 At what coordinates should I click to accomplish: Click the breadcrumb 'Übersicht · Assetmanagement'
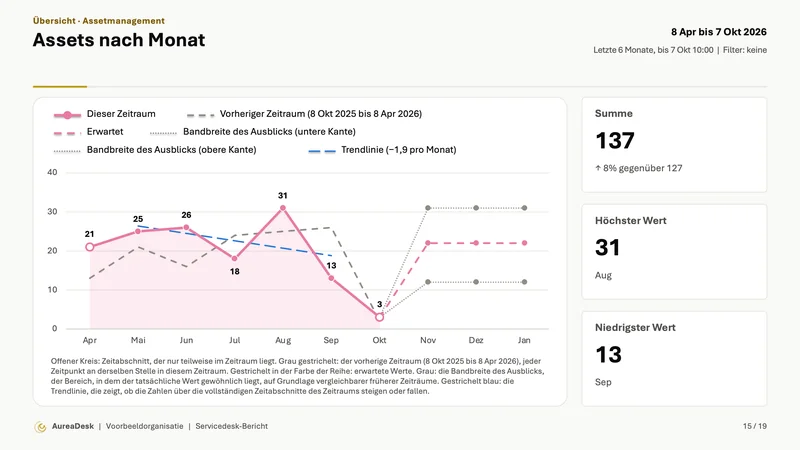(x=98, y=21)
